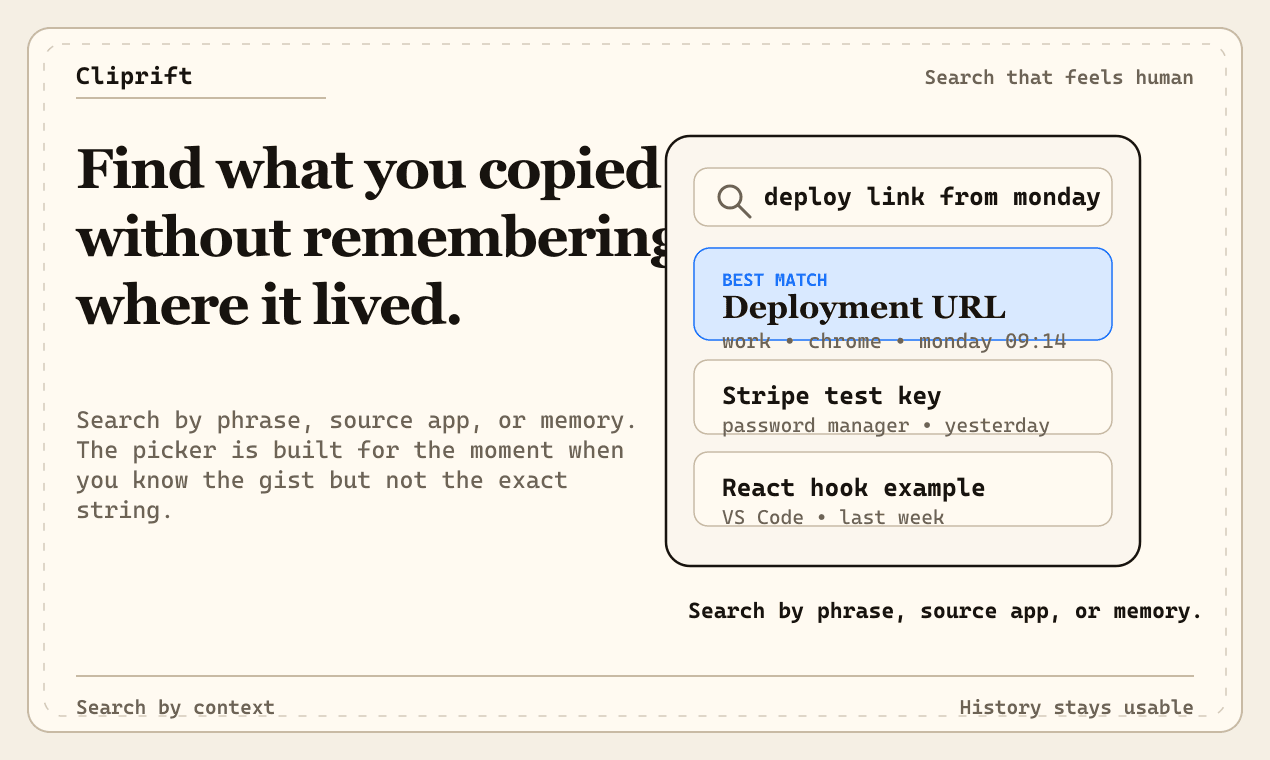
Task: Click the last week timestamp label
Action: pyautogui.click(x=892, y=517)
